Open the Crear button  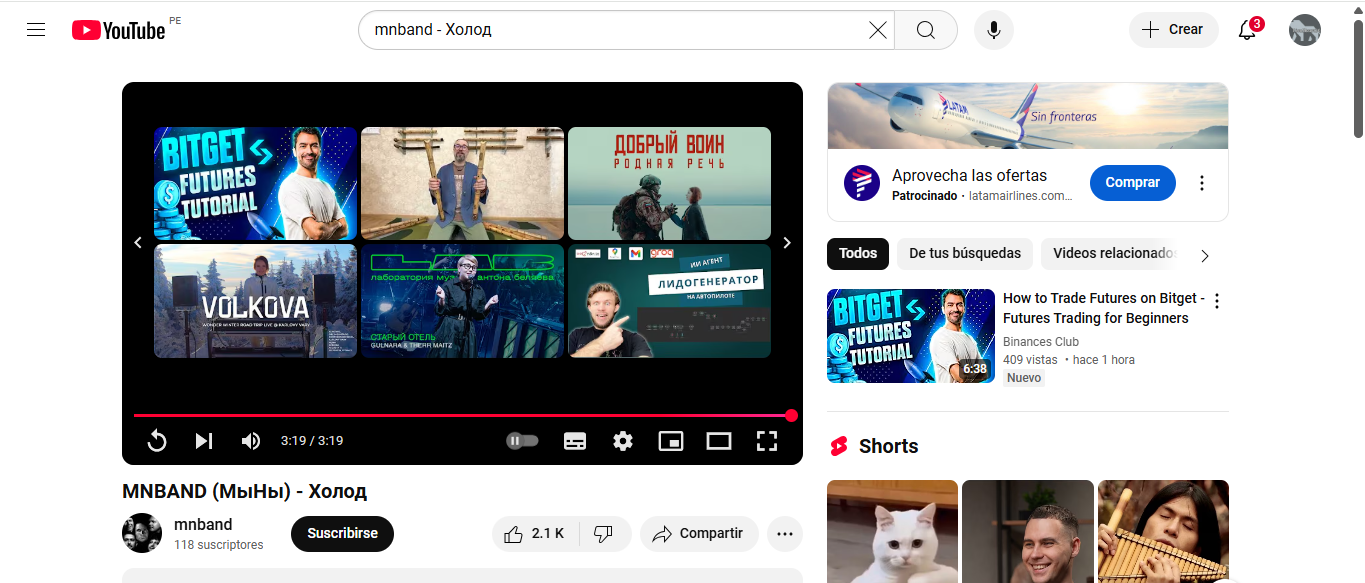coord(1173,30)
